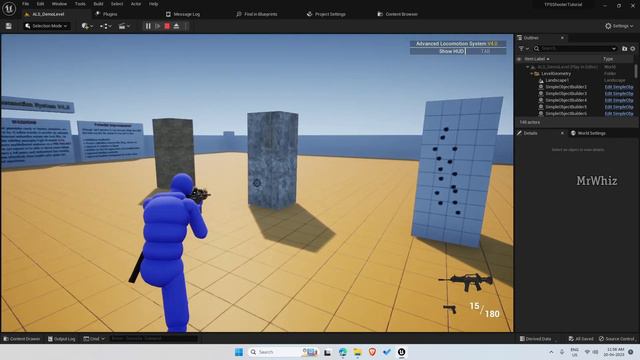640x360 pixels.
Task: Open Outliner settings gear
Action: click(x=633, y=49)
